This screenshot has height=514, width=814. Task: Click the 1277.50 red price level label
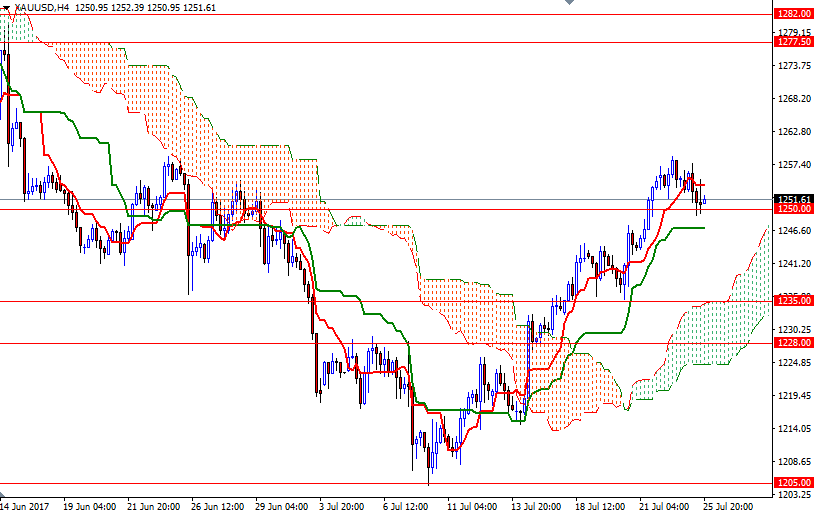click(x=793, y=42)
